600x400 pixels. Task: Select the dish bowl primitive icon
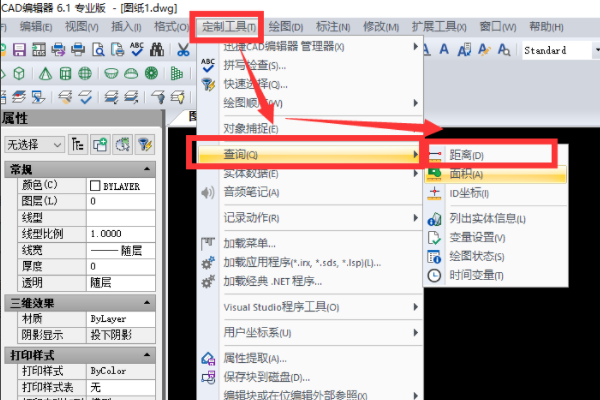pos(111,73)
